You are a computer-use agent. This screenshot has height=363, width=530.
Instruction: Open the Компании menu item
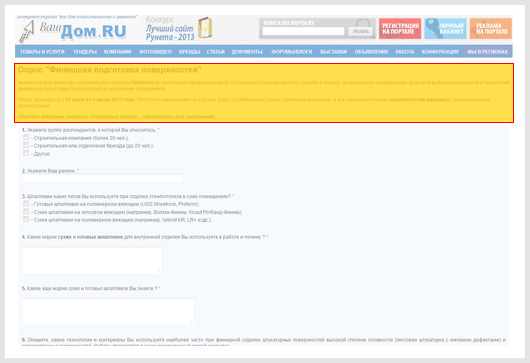click(117, 52)
